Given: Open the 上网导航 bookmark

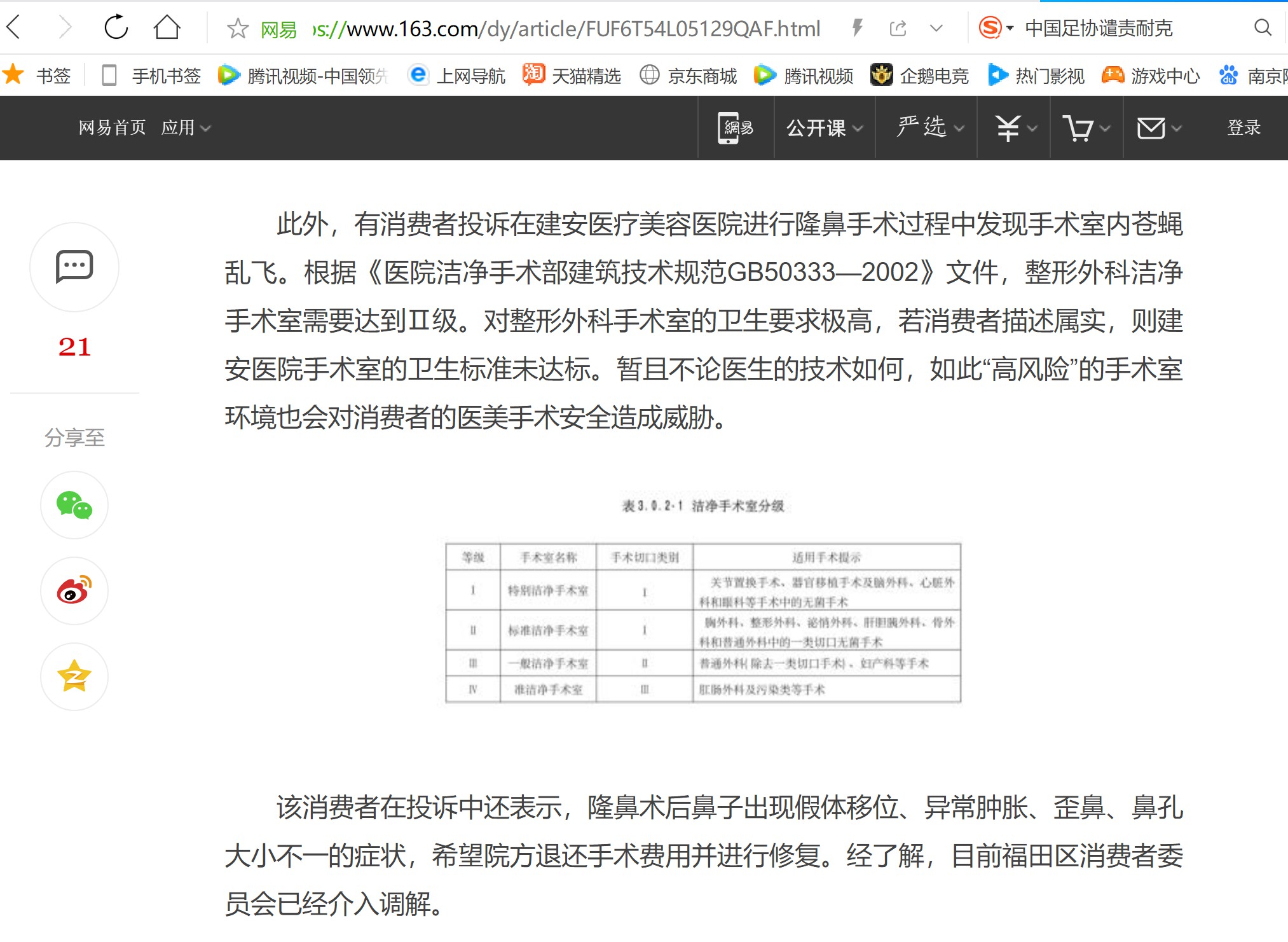Looking at the screenshot, I should pos(456,76).
